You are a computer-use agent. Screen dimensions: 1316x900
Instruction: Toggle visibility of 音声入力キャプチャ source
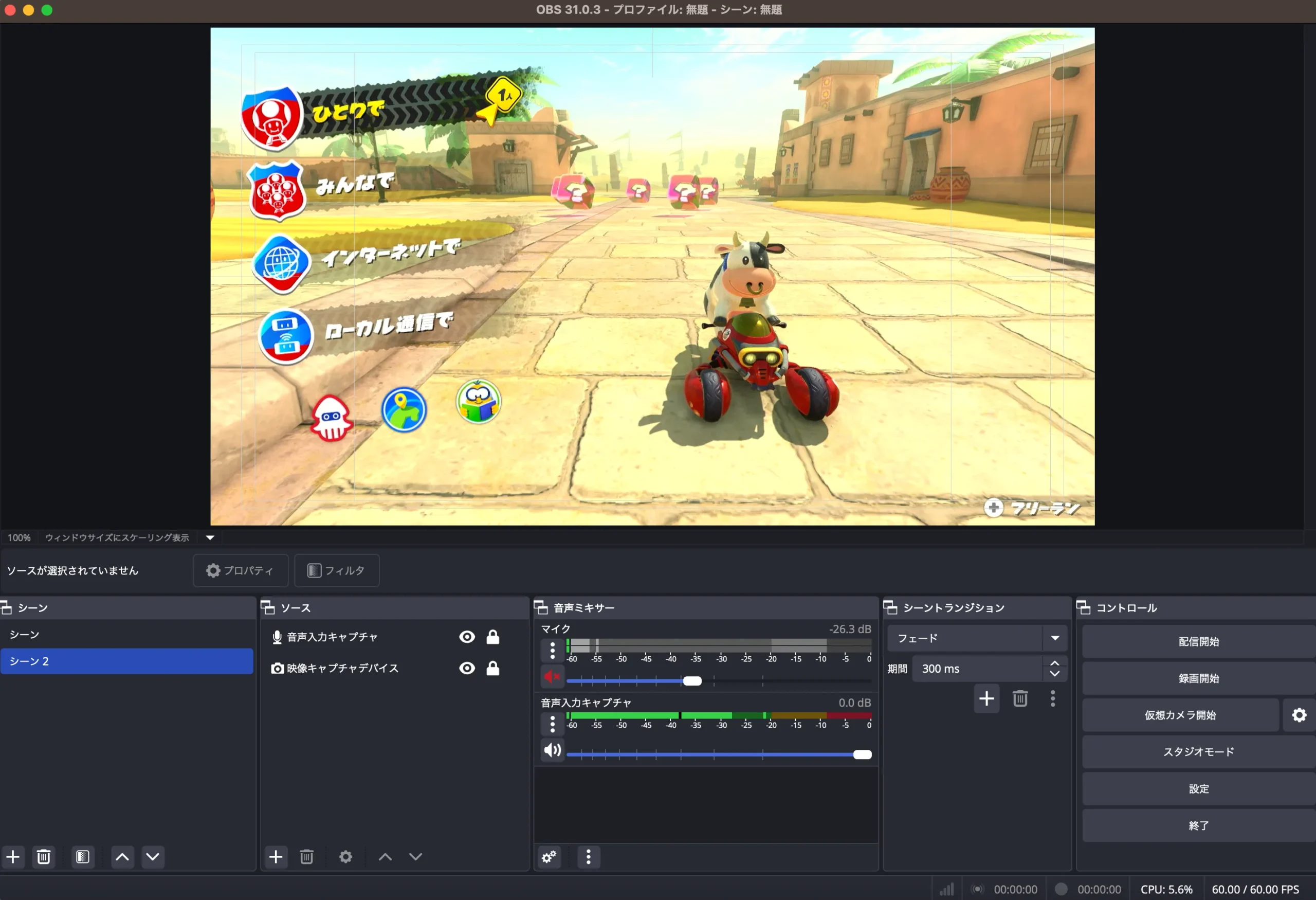point(467,637)
